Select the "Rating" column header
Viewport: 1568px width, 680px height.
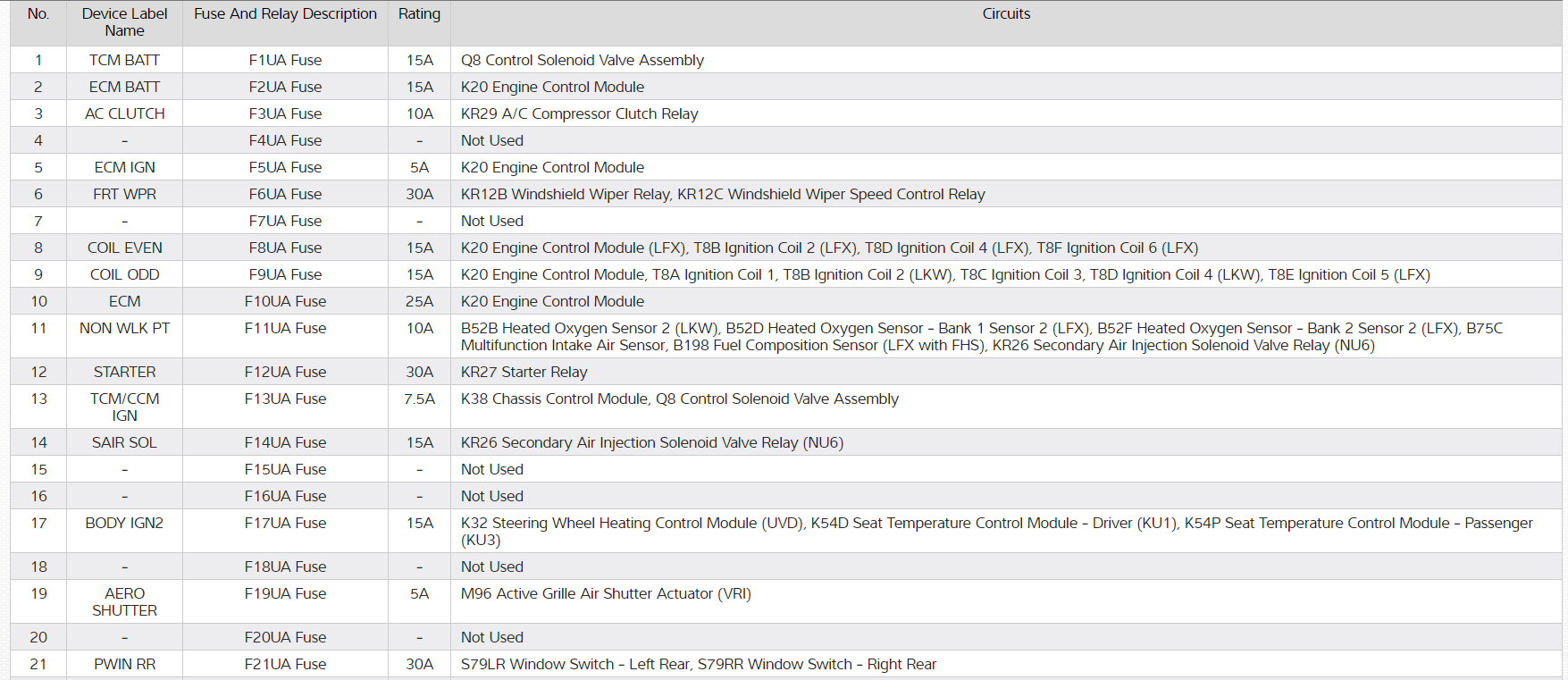419,14
